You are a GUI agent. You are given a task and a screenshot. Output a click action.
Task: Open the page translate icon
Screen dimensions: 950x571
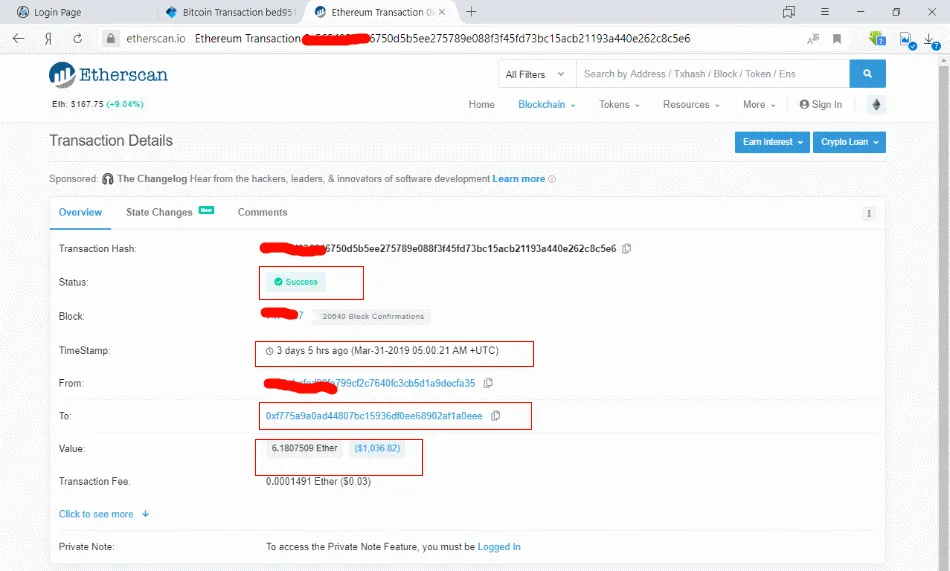tap(813, 39)
